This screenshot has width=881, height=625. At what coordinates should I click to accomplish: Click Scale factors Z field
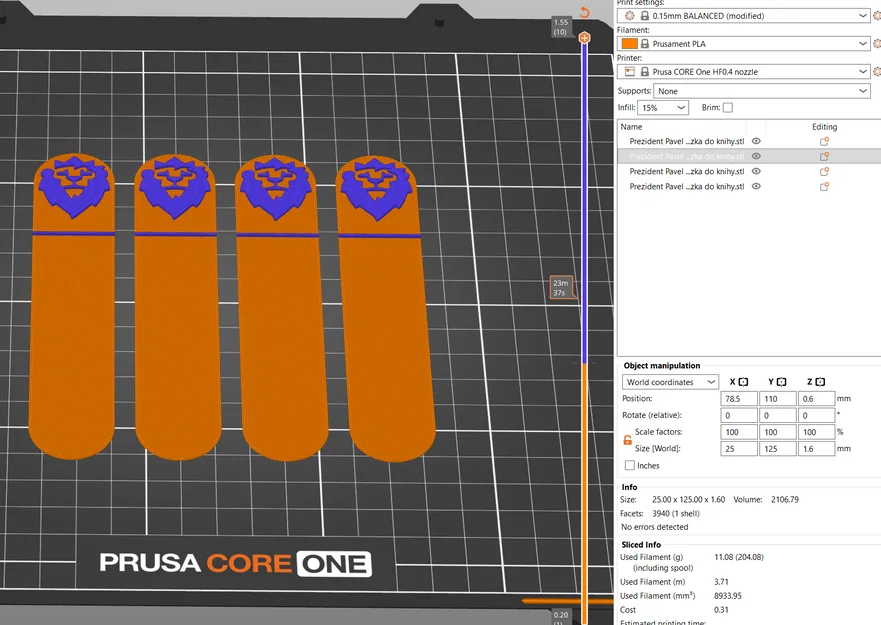pyautogui.click(x=816, y=432)
